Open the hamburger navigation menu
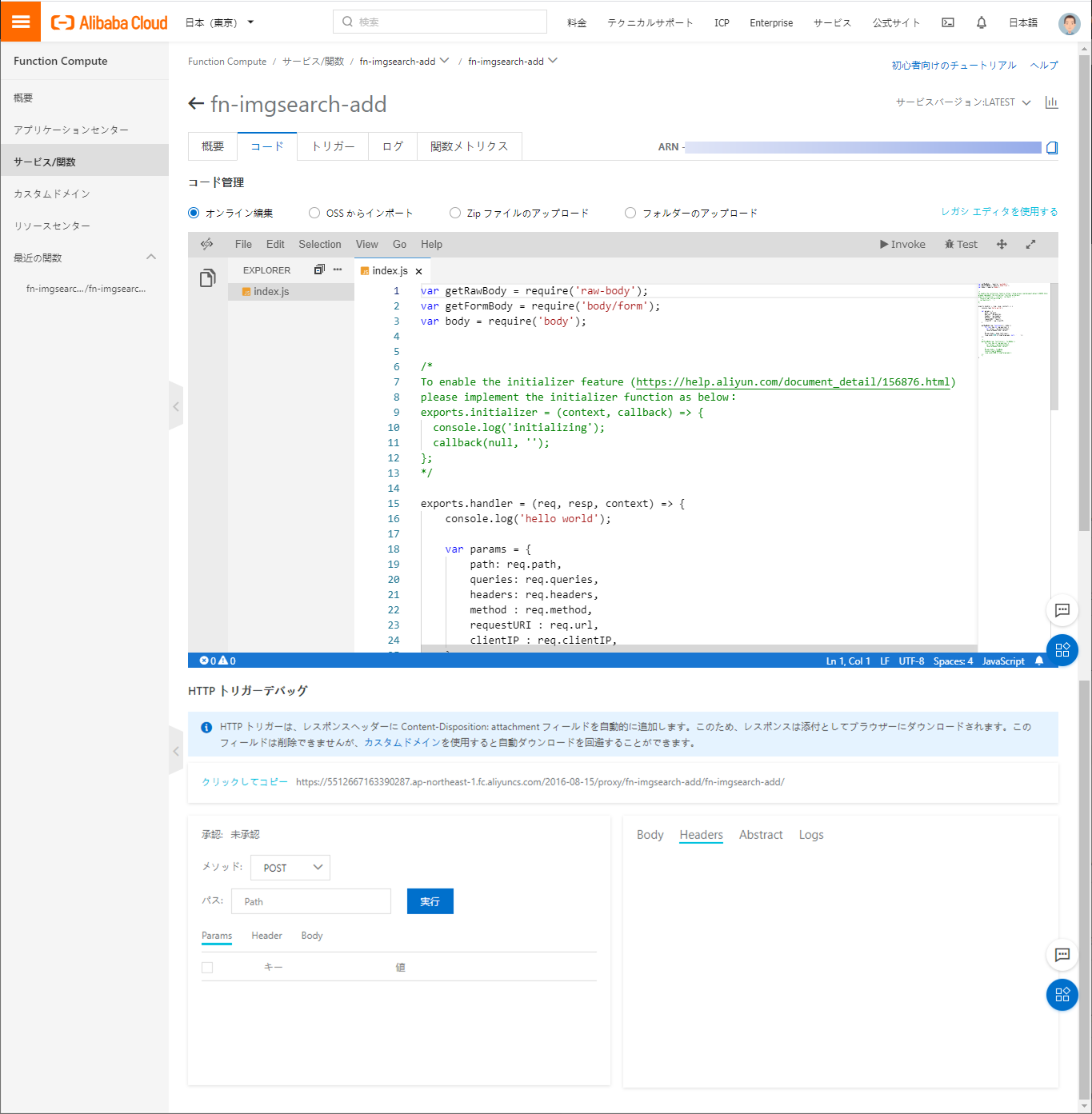 pos(21,22)
